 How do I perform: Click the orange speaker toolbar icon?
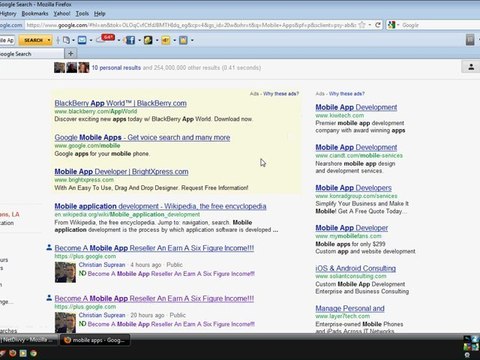click(x=166, y=40)
